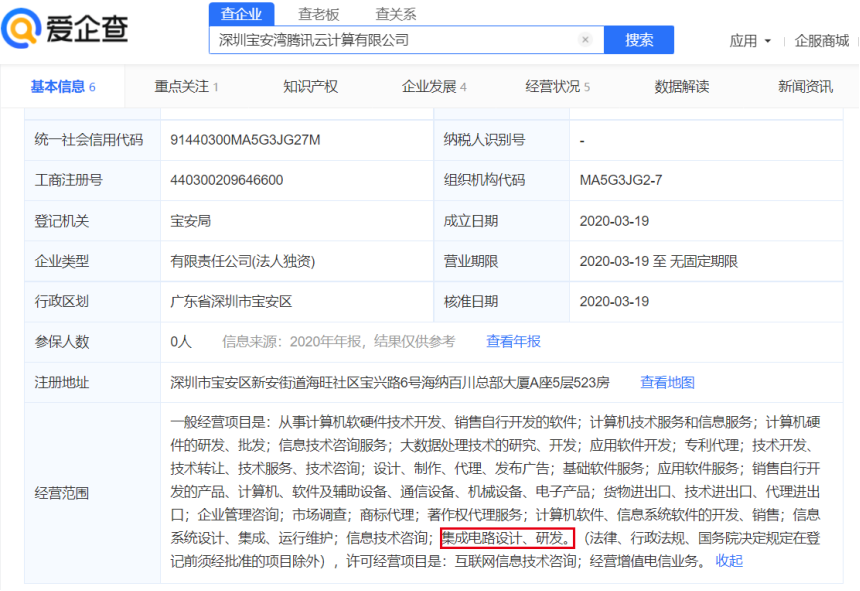This screenshot has height=591, width=860.
Task: Click the 查看年报 link
Action: pyautogui.click(x=513, y=342)
